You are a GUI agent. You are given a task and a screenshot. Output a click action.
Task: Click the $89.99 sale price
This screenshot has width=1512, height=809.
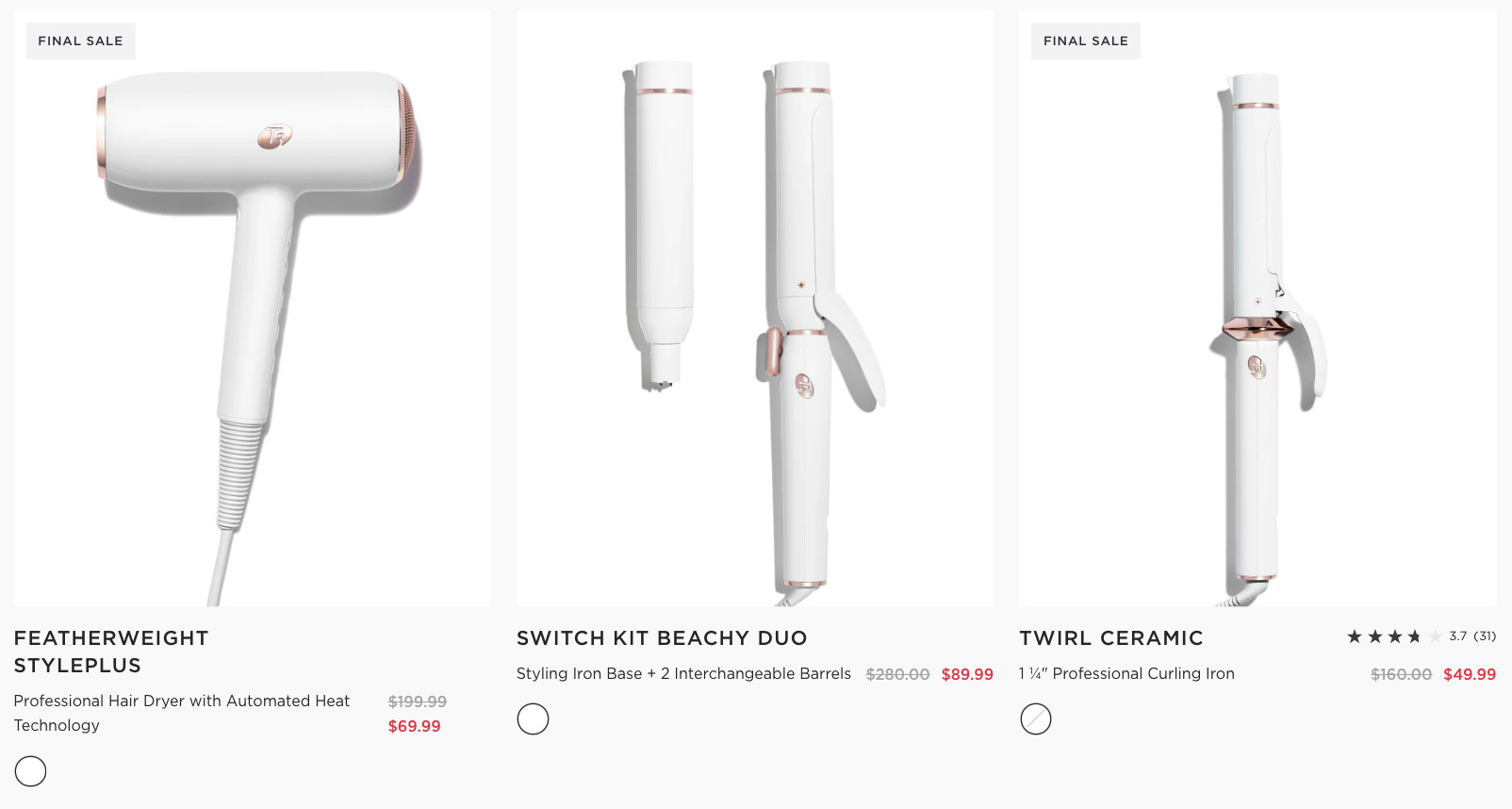click(x=967, y=674)
